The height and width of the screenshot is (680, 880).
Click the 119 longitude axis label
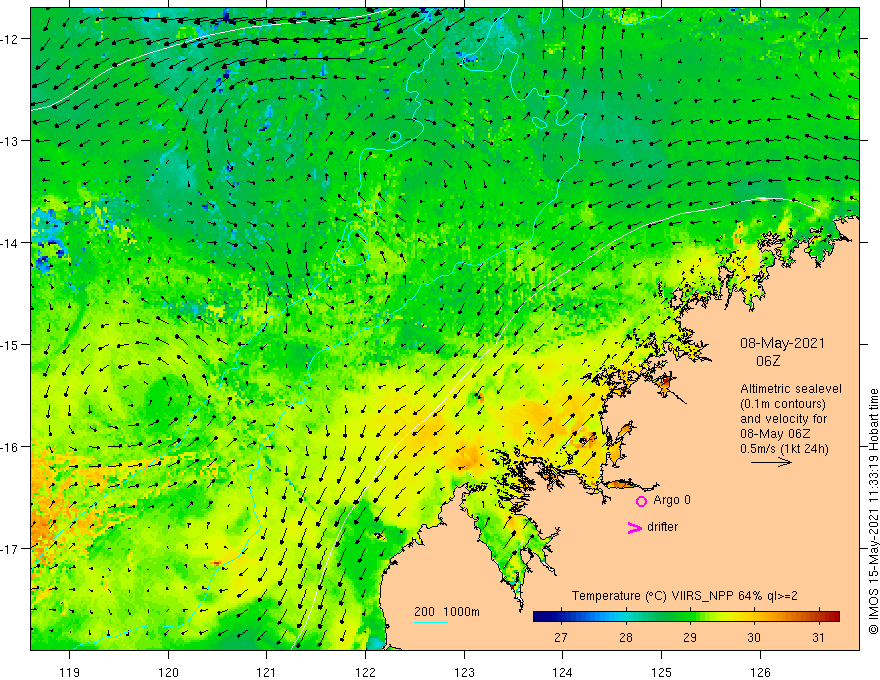click(70, 672)
